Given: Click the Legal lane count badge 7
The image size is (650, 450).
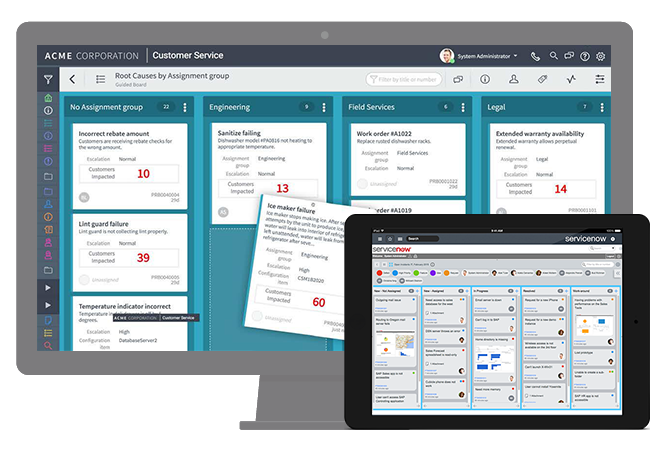Looking at the screenshot, I should [585, 107].
